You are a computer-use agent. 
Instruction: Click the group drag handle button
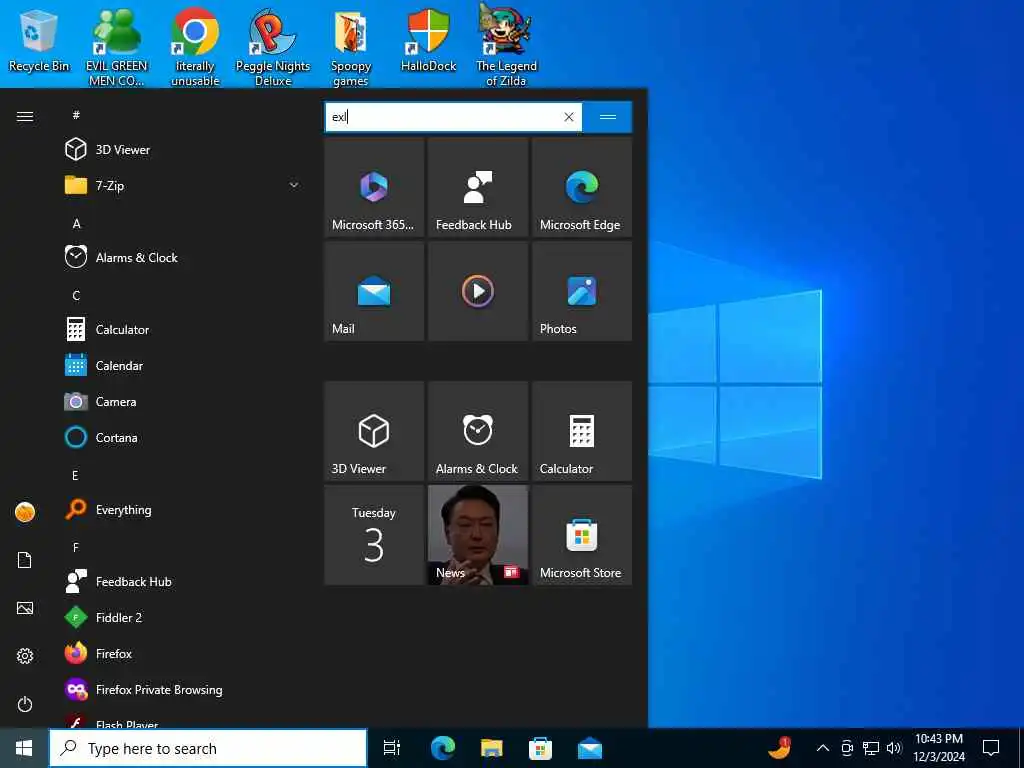(x=607, y=117)
